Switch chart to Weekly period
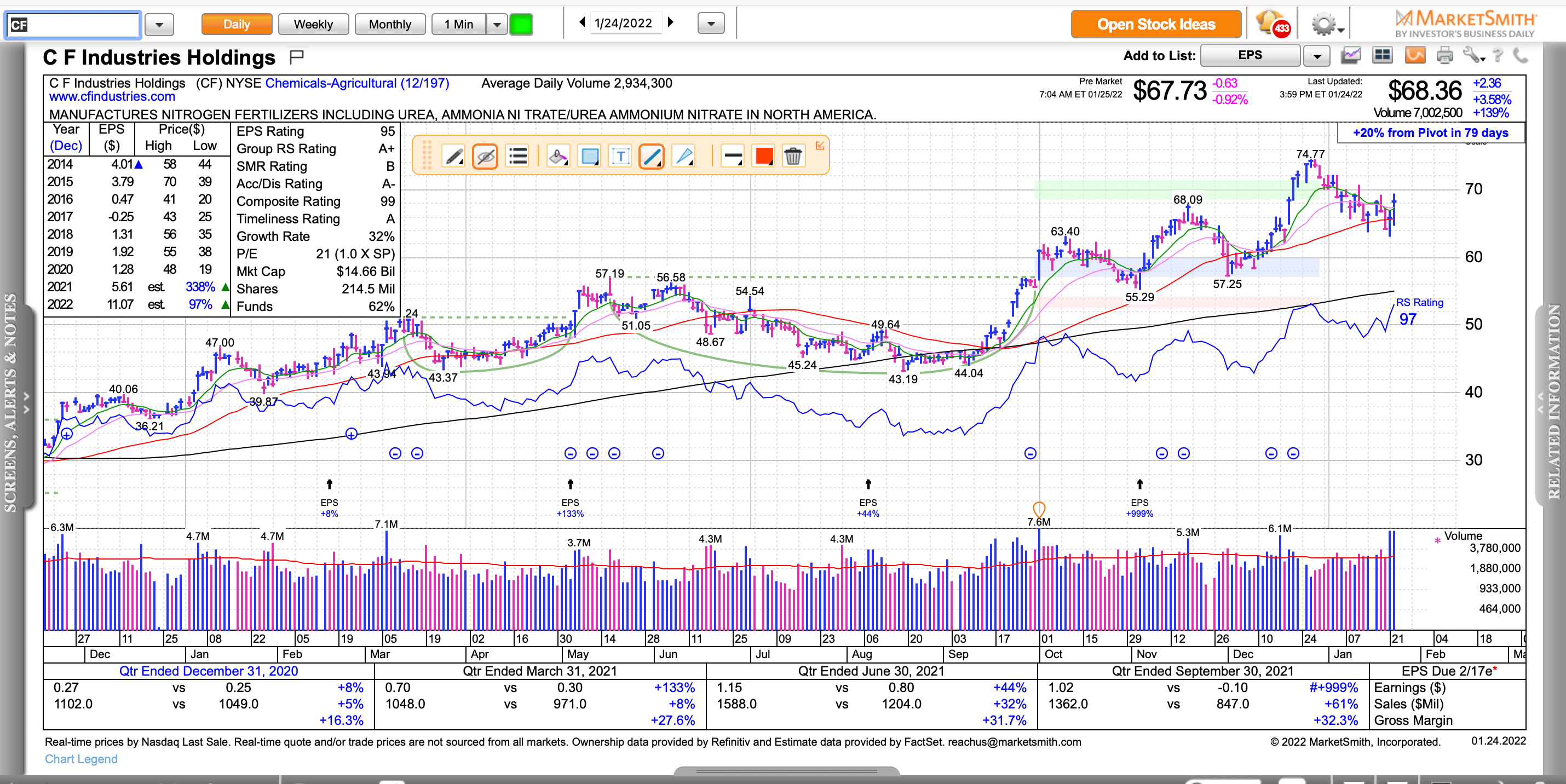 313,24
